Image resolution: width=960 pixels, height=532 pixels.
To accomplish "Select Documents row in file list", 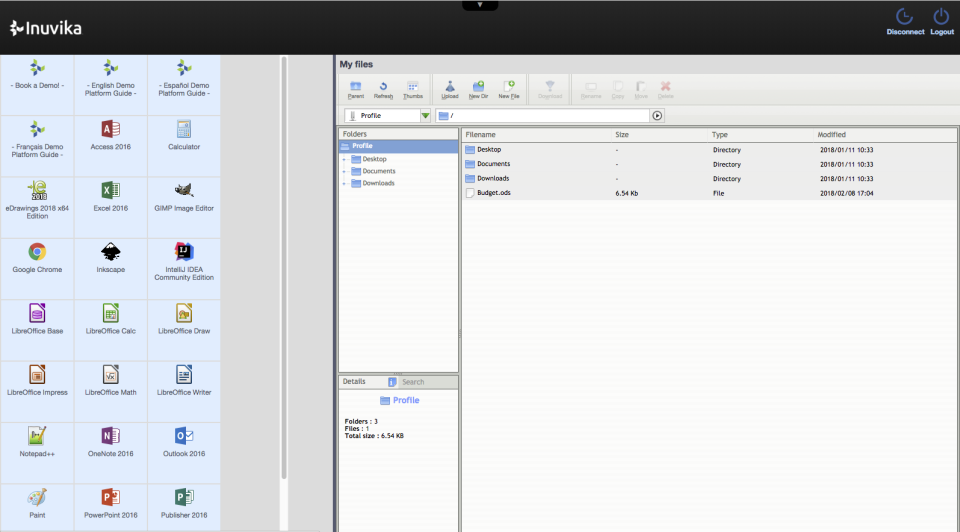I will pos(709,164).
